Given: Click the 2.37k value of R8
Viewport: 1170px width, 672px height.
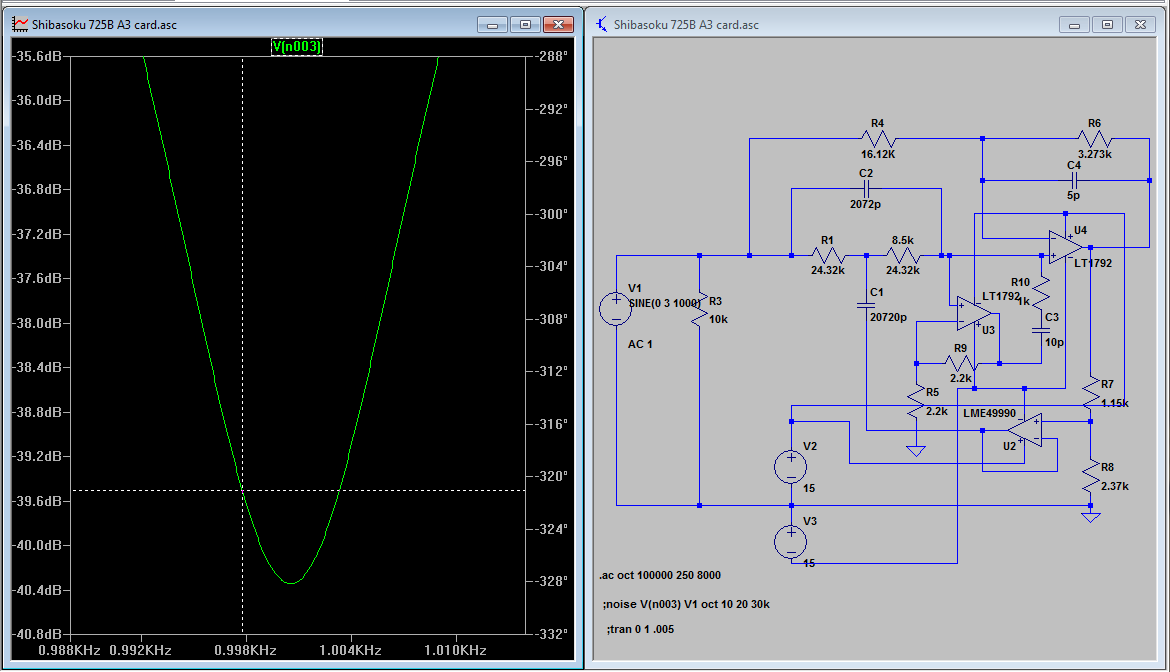Looking at the screenshot, I should 1115,486.
